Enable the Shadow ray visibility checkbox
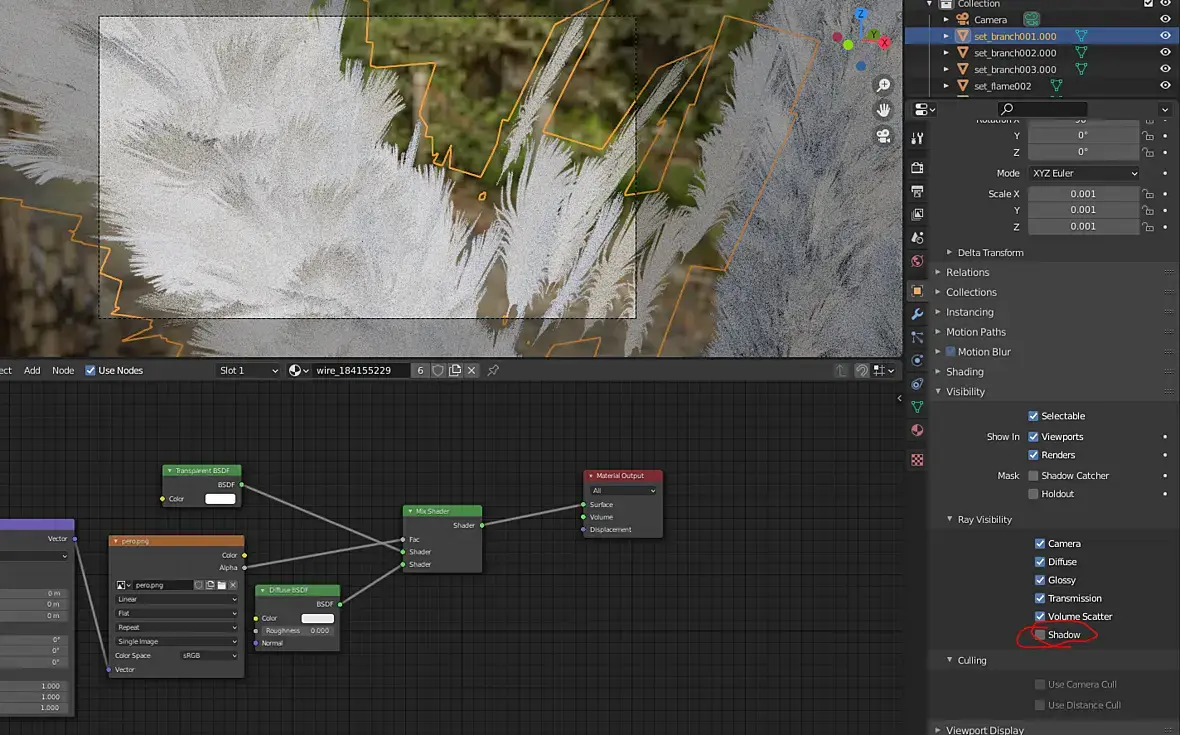Viewport: 1180px width, 735px height. click(1040, 635)
